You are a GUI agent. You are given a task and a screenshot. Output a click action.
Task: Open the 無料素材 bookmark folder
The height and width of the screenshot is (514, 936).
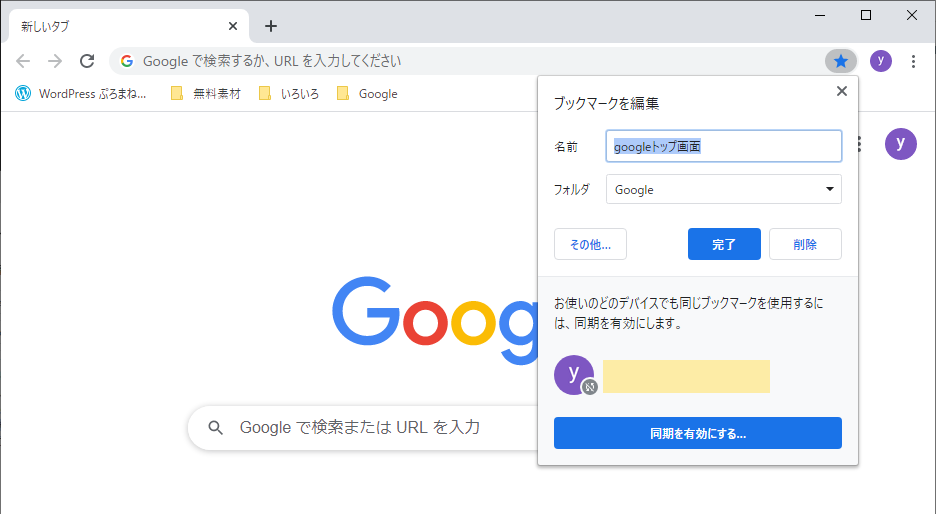pos(205,94)
